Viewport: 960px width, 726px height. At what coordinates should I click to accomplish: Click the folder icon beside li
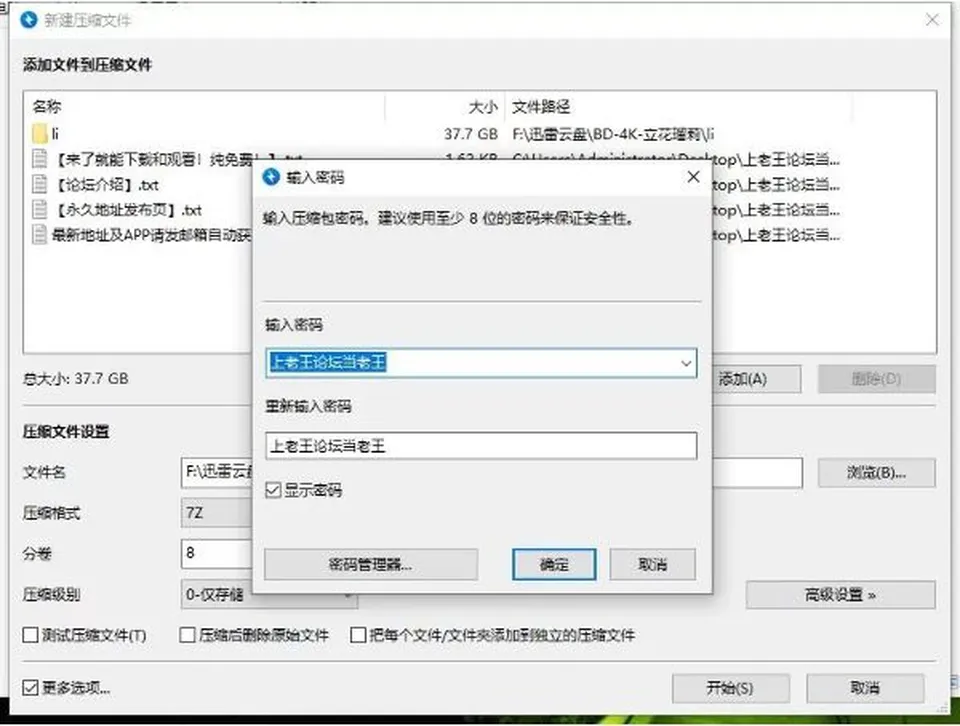[x=40, y=133]
